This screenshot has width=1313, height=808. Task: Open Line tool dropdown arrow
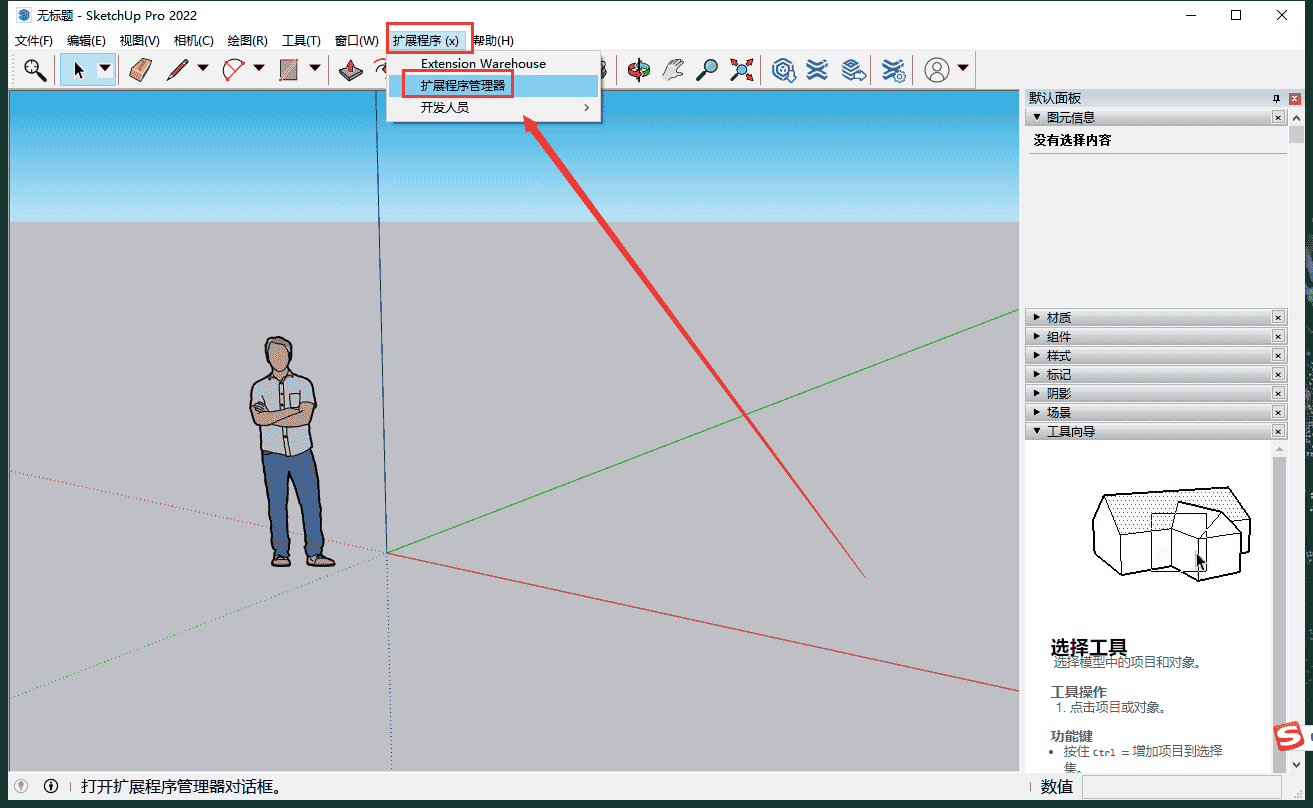tap(203, 70)
